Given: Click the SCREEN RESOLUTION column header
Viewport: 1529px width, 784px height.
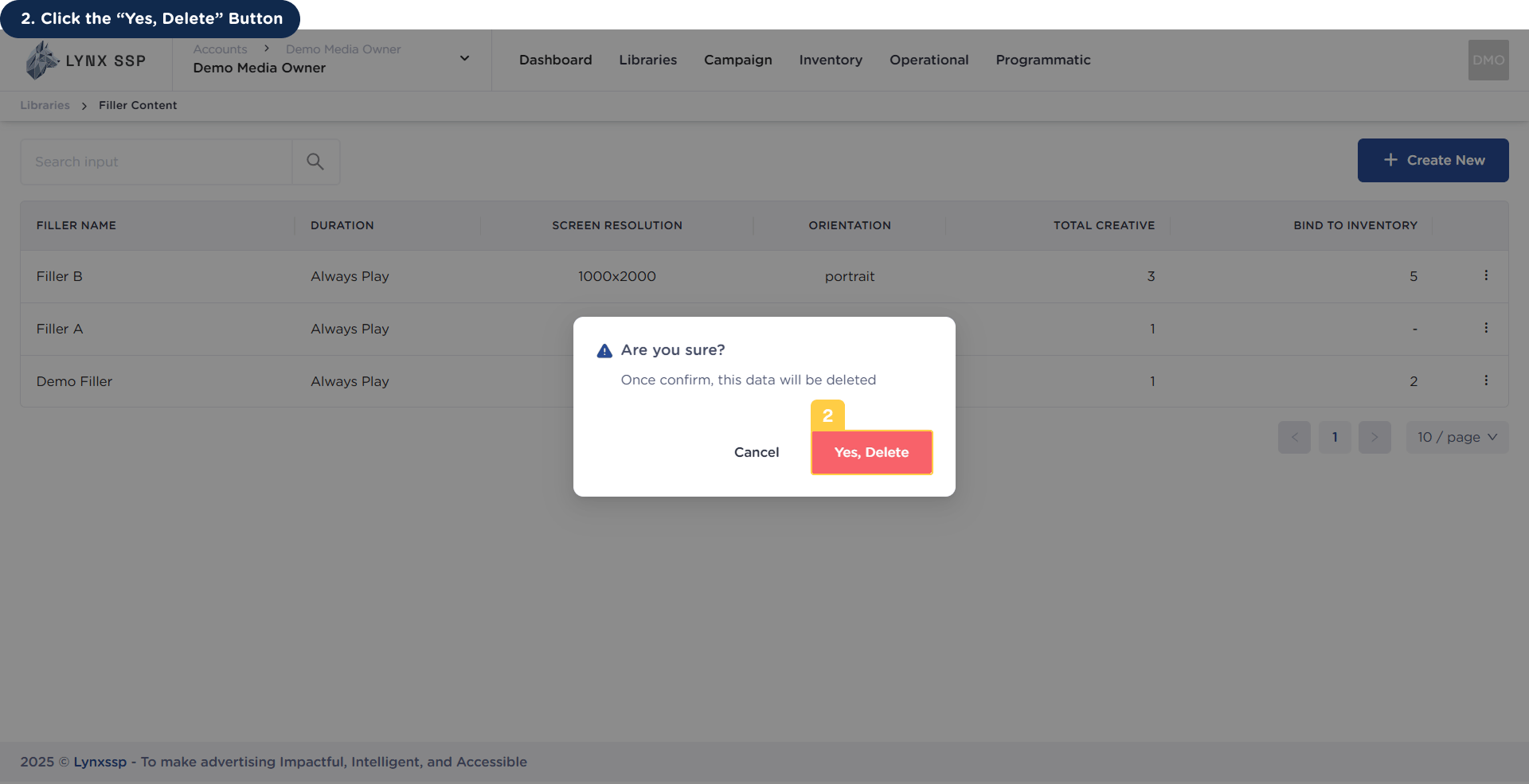Looking at the screenshot, I should tap(617, 225).
